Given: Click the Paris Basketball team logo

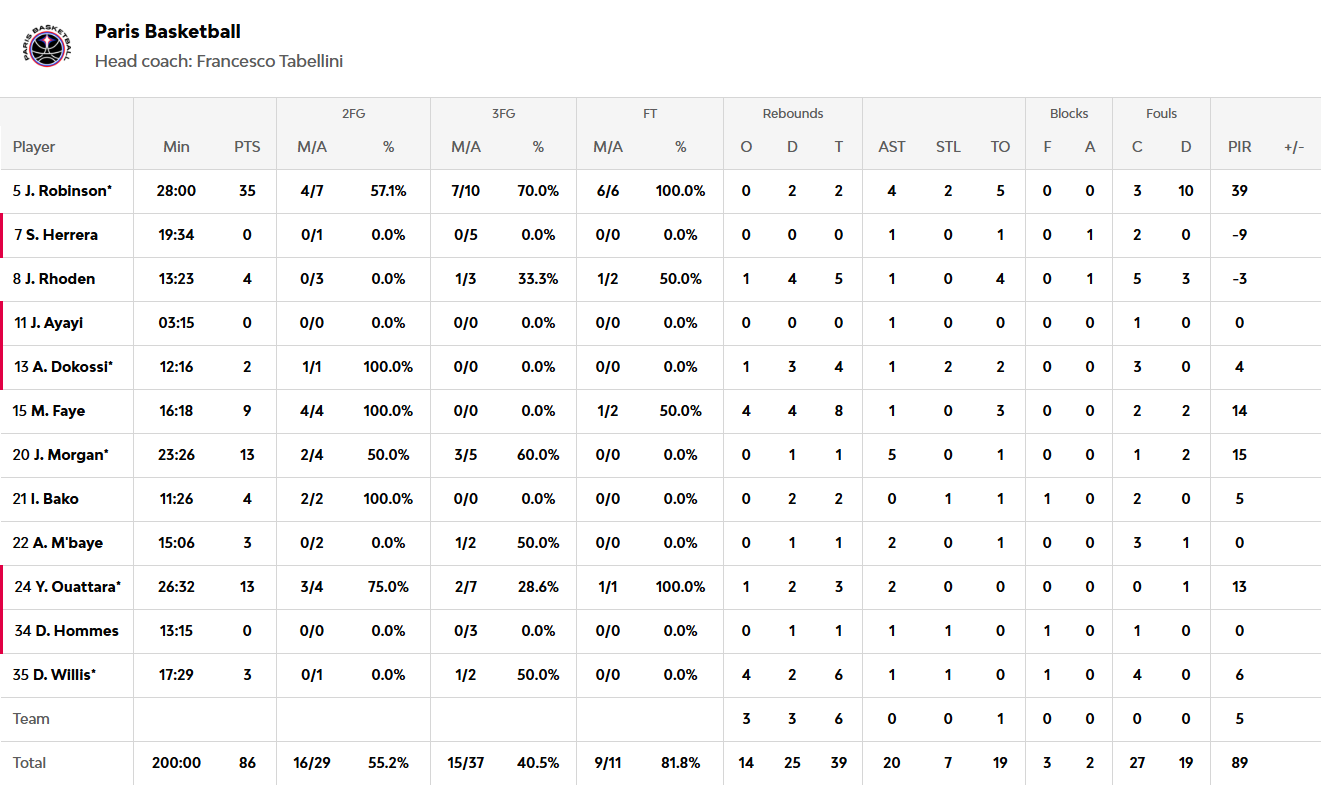Looking at the screenshot, I should click(x=48, y=45).
